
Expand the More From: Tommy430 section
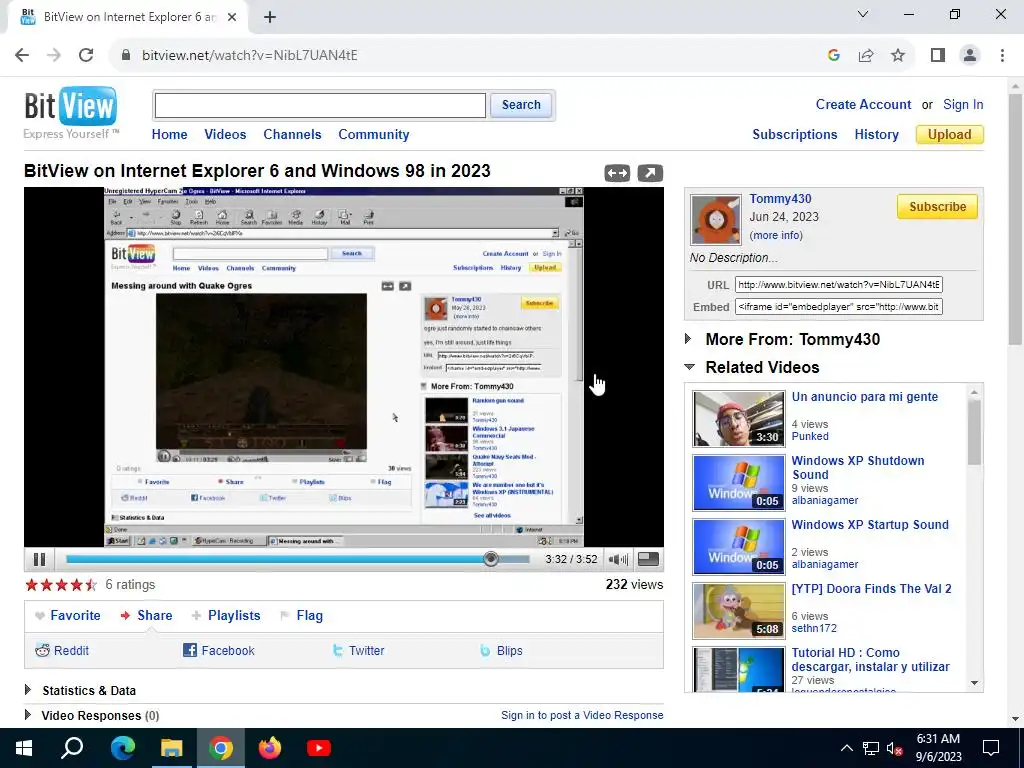click(x=688, y=339)
